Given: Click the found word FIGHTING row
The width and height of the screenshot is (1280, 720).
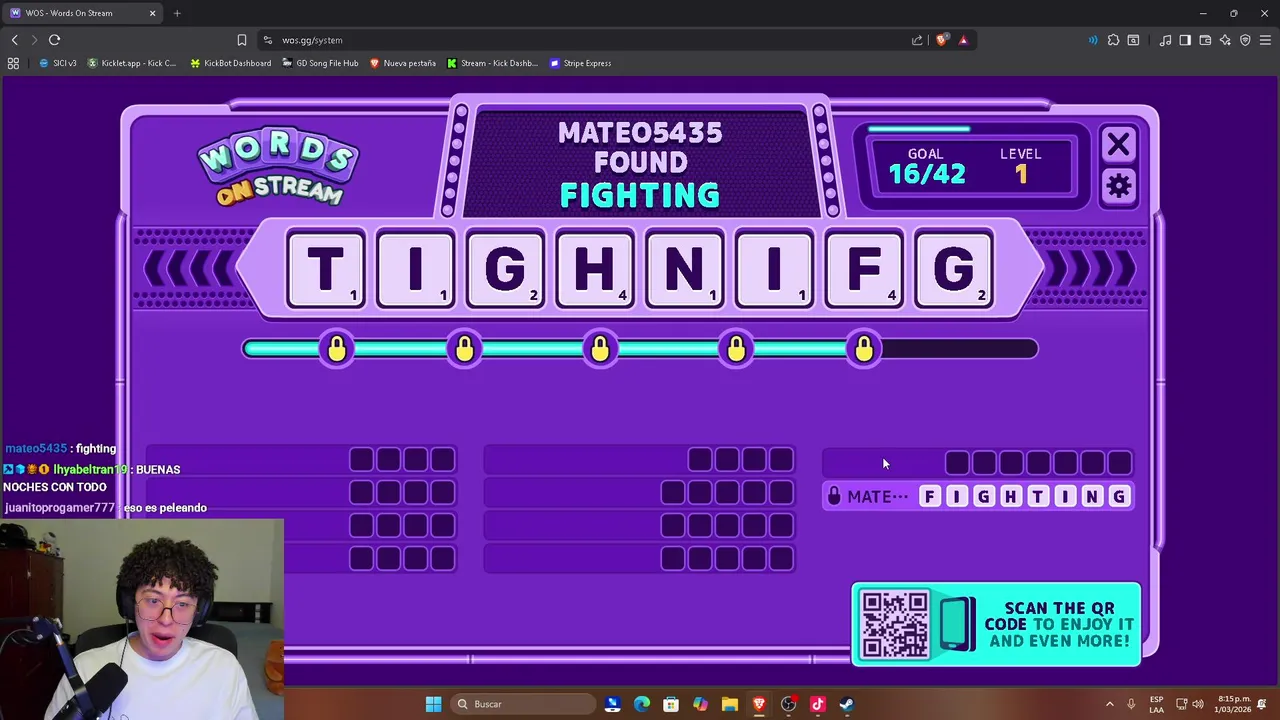Looking at the screenshot, I should pyautogui.click(x=977, y=496).
